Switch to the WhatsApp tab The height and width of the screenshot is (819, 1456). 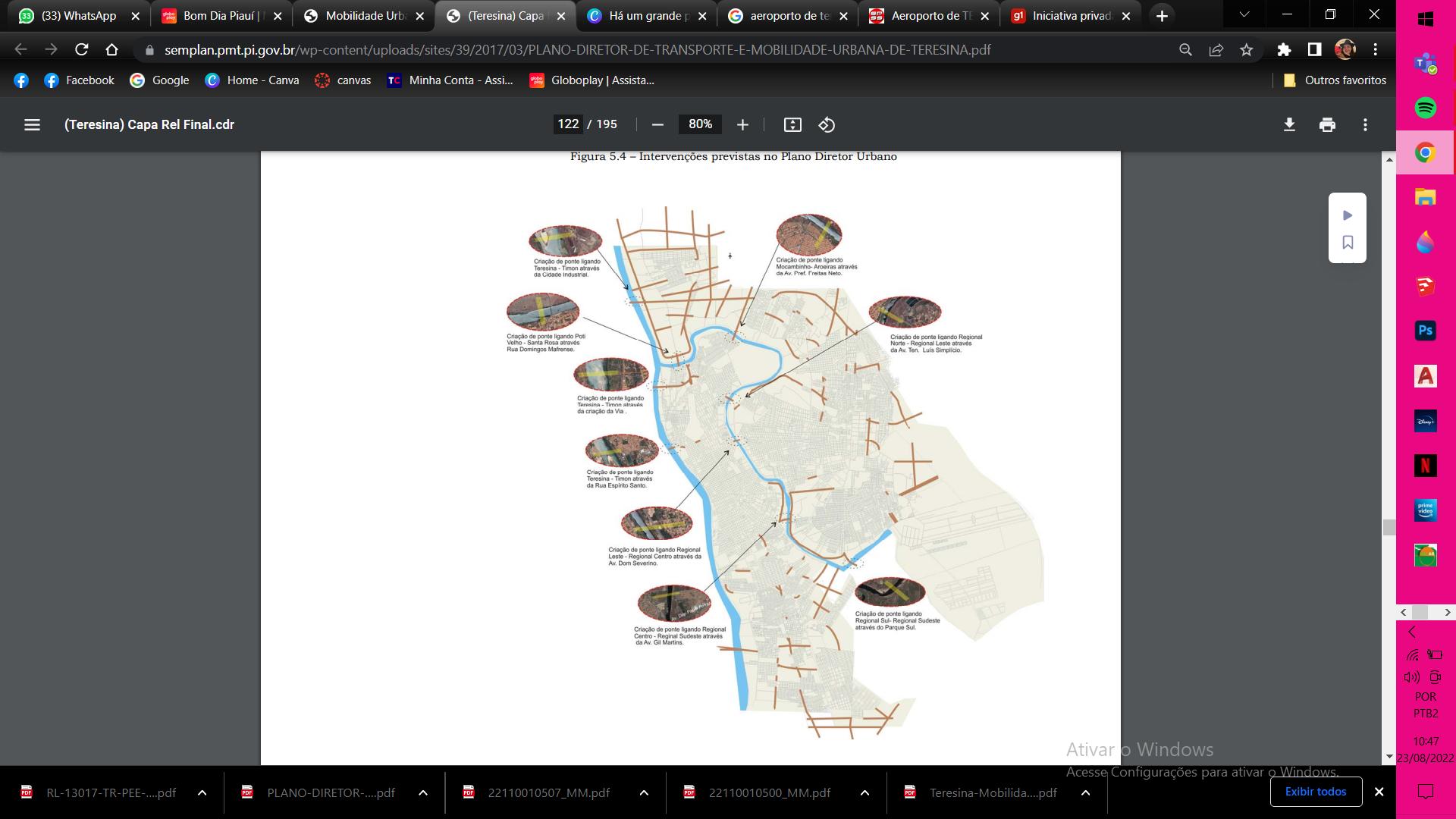76,16
